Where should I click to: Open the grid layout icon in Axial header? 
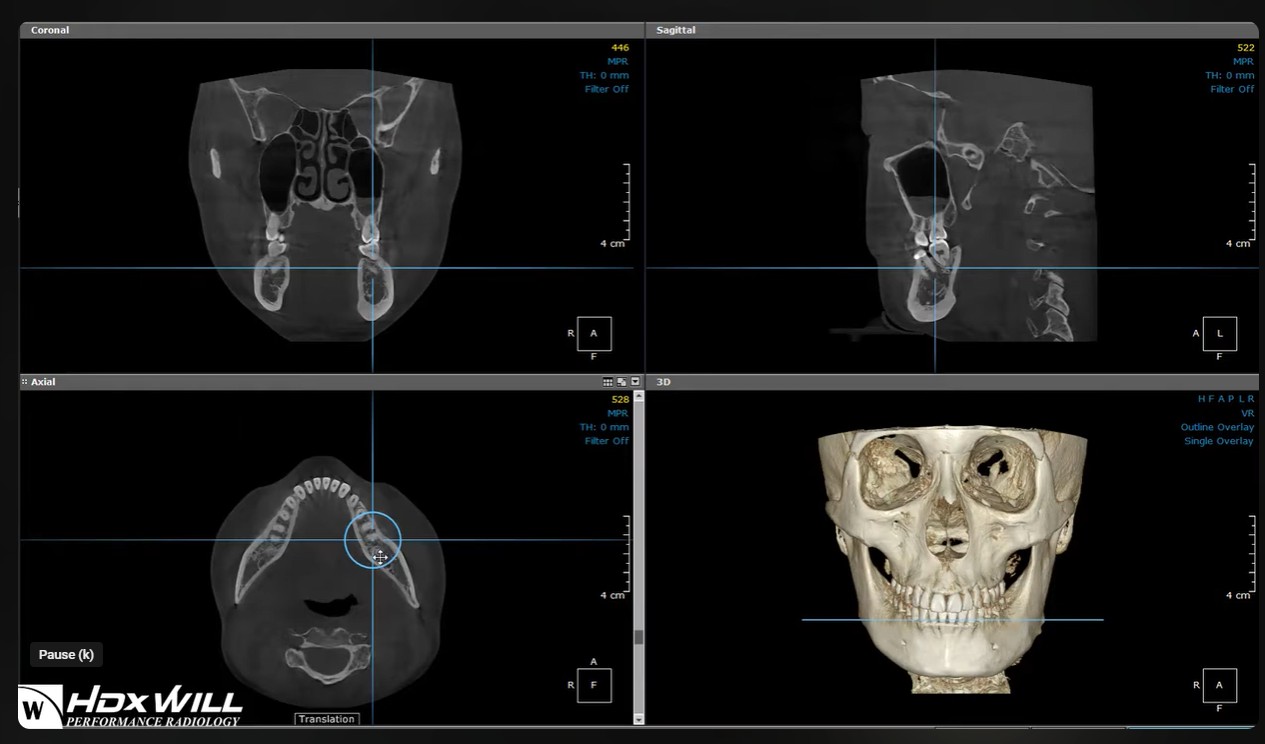click(607, 382)
